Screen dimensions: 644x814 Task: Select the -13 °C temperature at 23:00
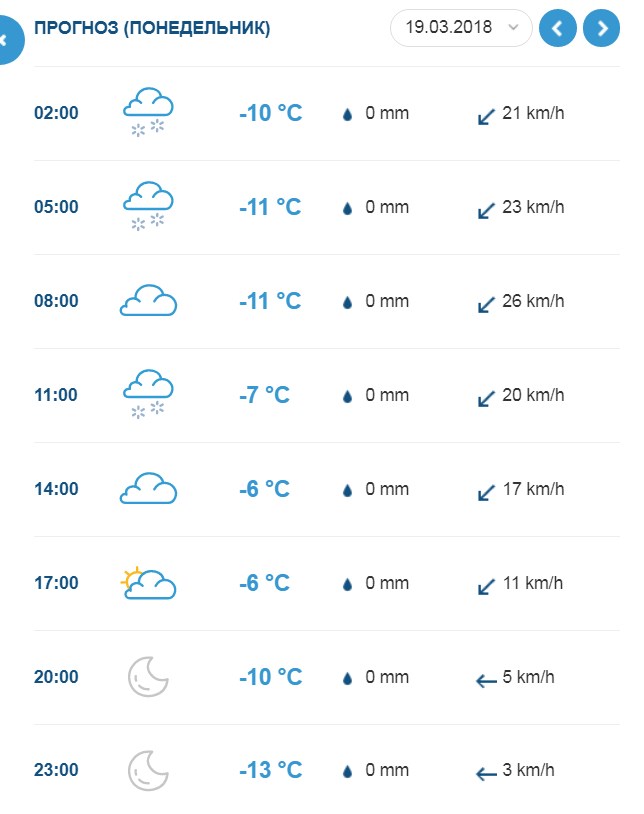tap(270, 770)
